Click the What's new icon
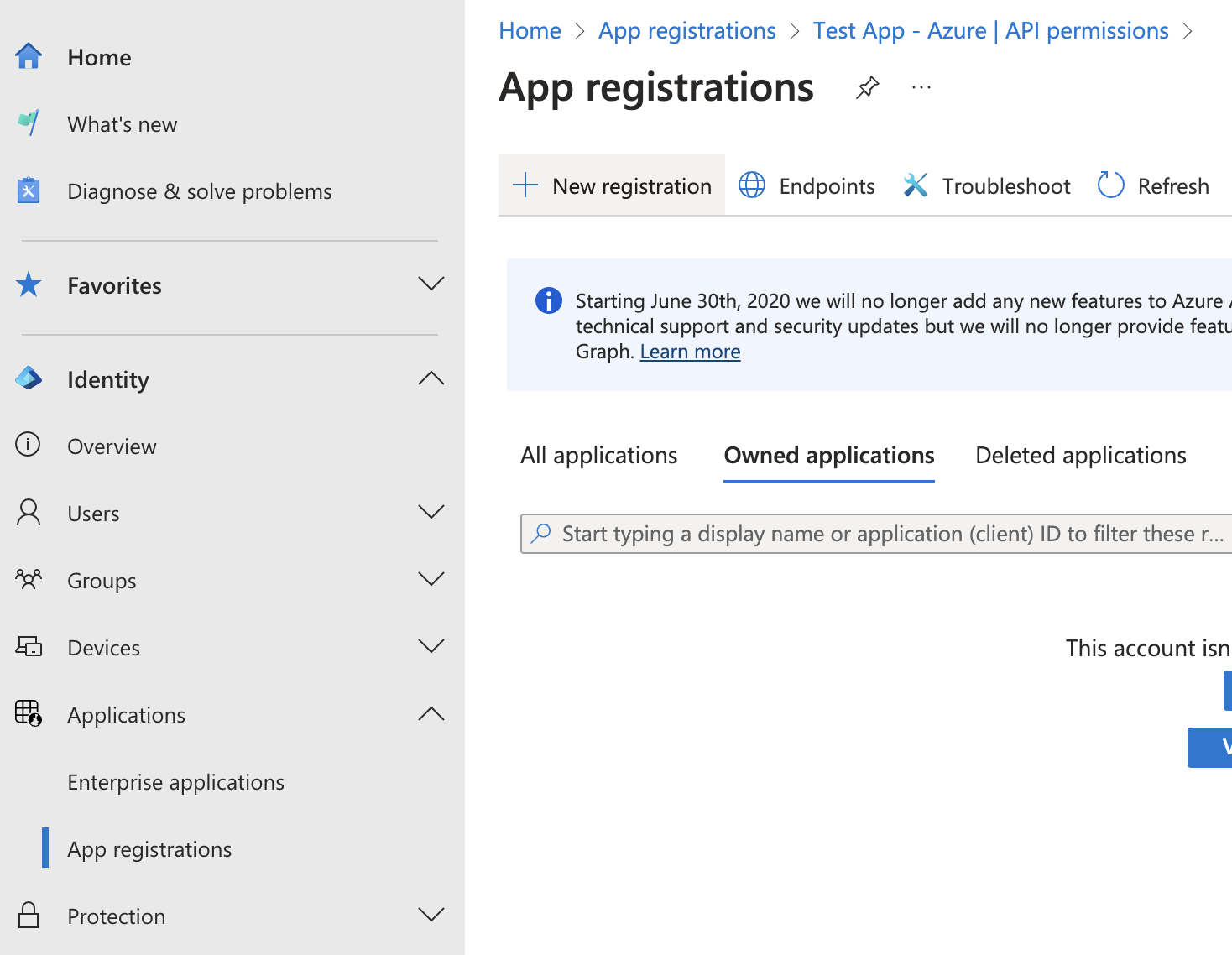Viewport: 1232px width, 955px height. (x=29, y=124)
